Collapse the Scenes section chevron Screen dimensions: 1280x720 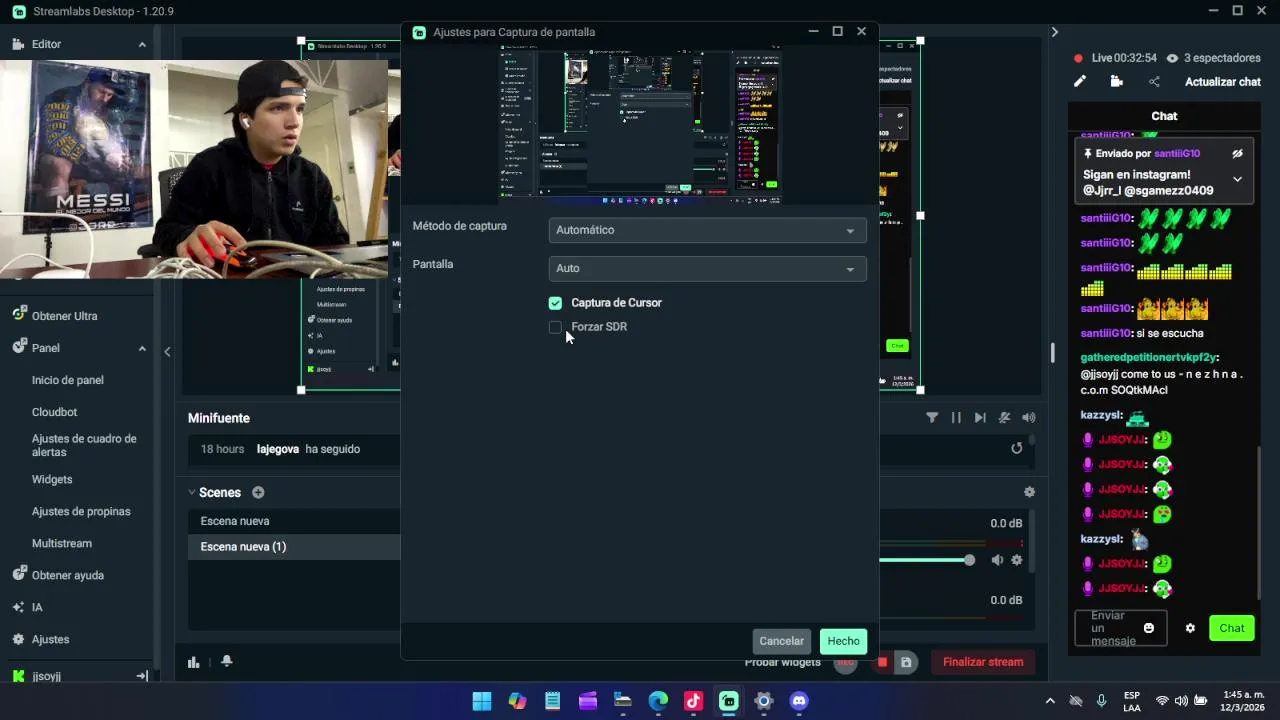pos(192,492)
